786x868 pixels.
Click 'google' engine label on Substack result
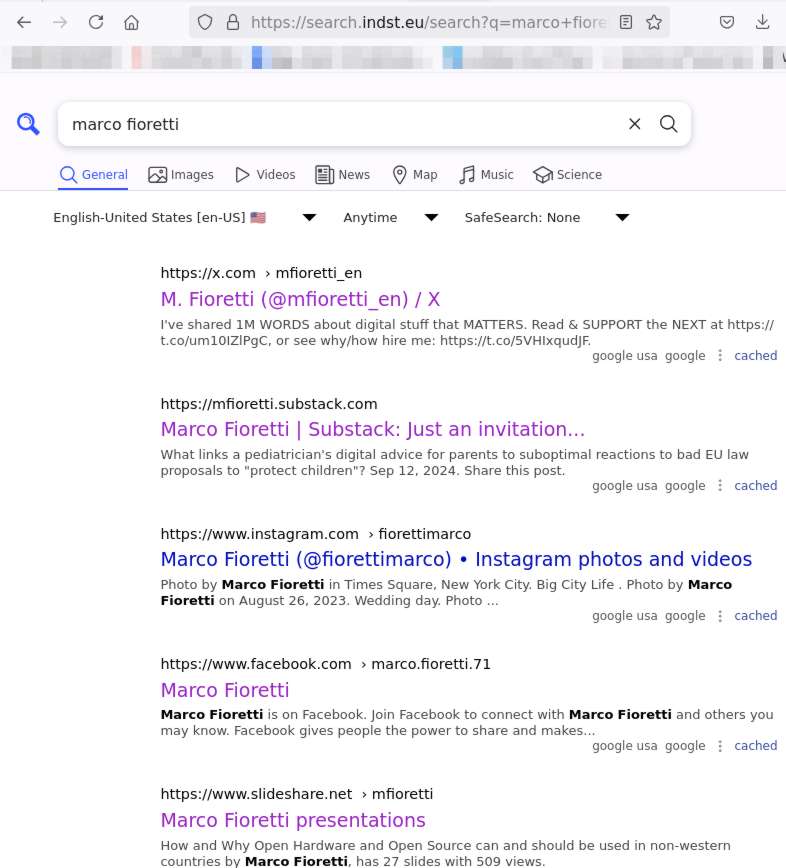click(685, 485)
